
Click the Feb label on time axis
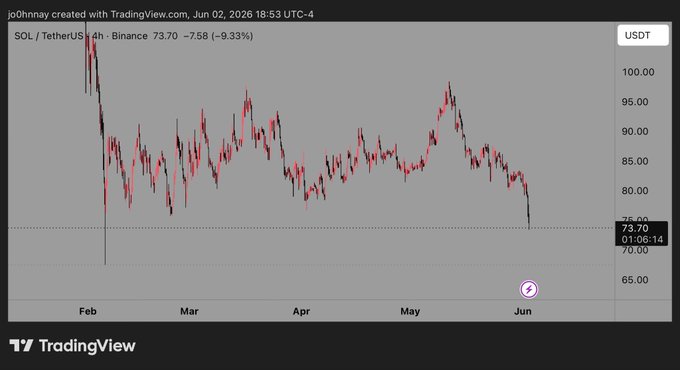[x=88, y=311]
